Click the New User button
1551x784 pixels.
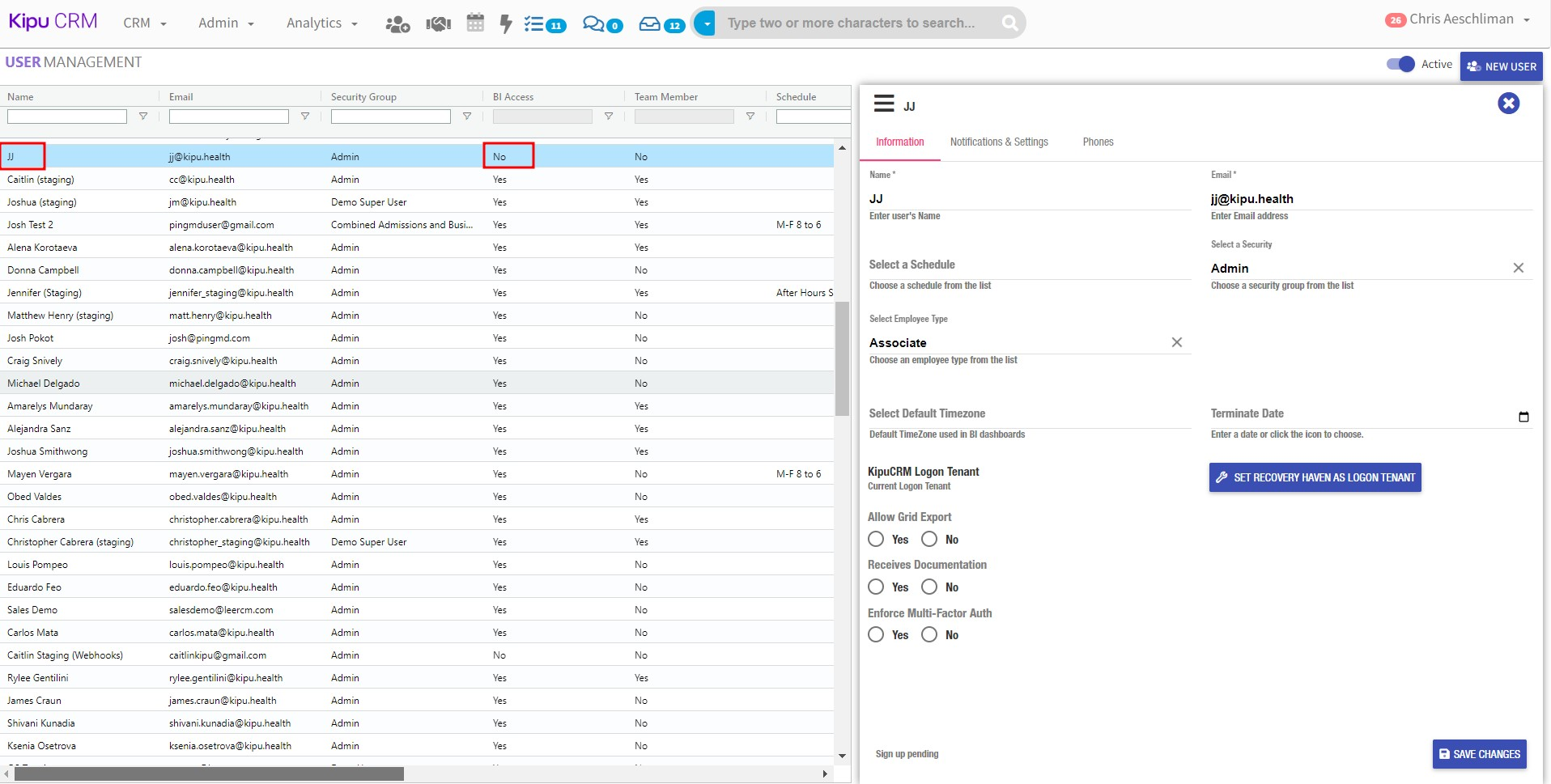coord(1501,66)
